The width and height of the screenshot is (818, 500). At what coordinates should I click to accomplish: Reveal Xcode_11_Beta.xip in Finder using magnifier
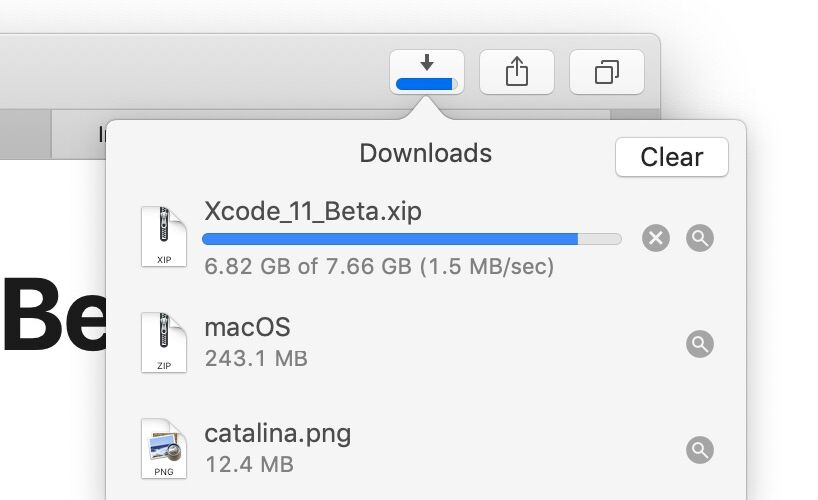[700, 238]
